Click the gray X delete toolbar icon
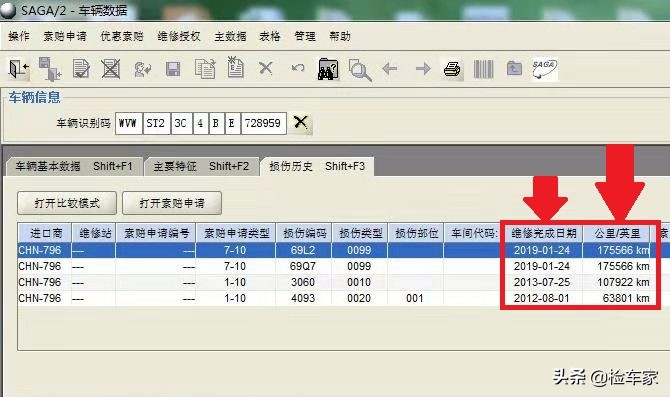This screenshot has height=397, width=670. (266, 68)
